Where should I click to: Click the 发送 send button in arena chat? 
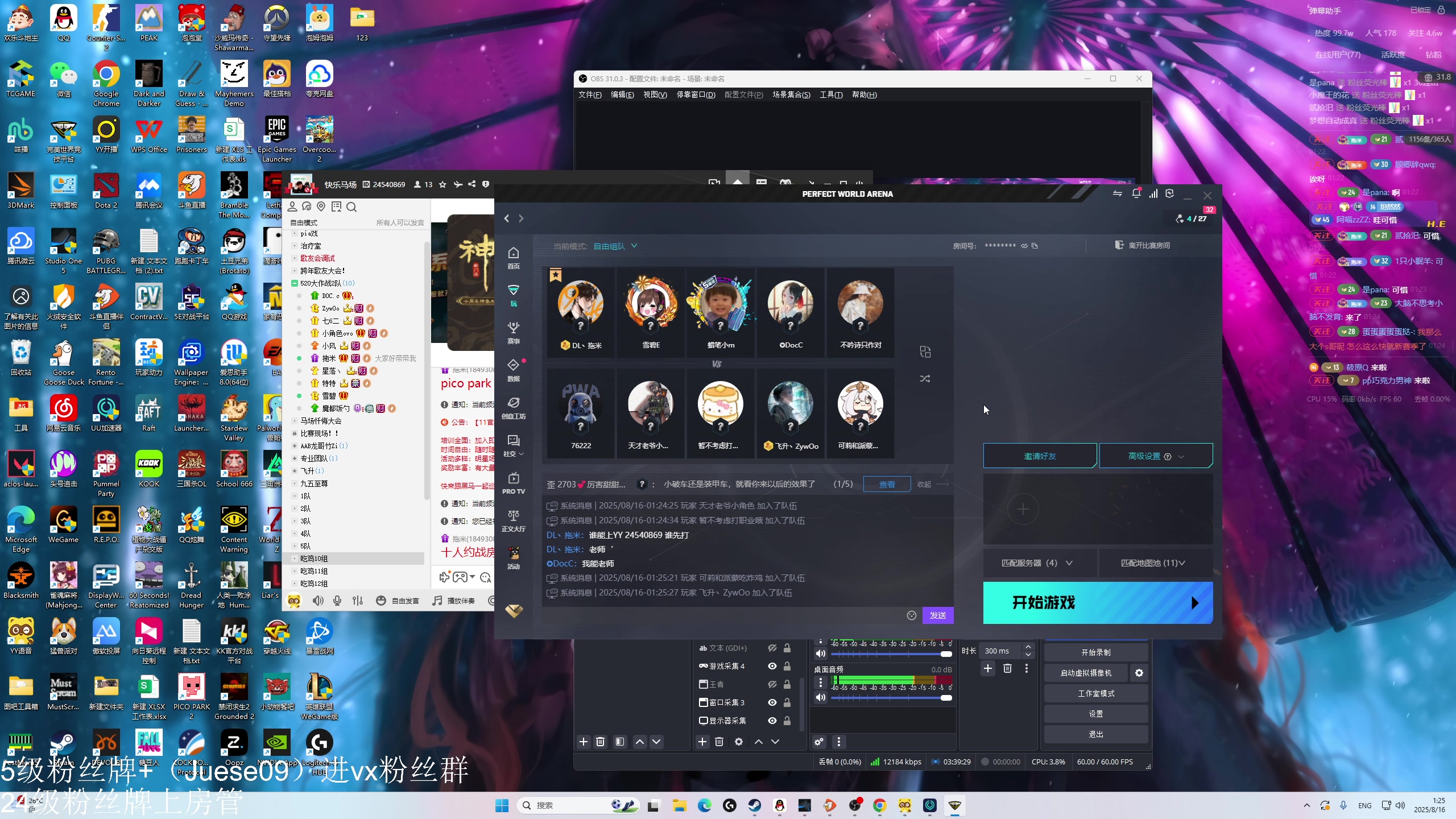point(937,615)
